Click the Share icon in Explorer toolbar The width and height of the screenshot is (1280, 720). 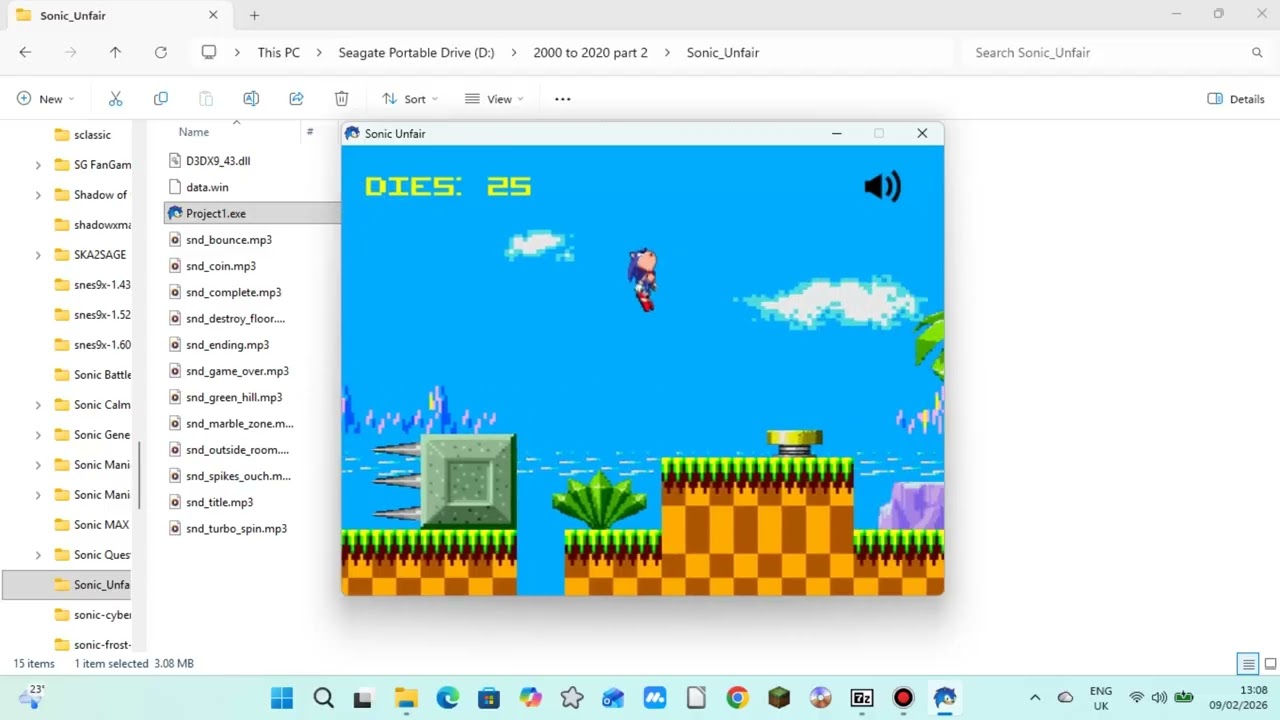[x=296, y=99]
